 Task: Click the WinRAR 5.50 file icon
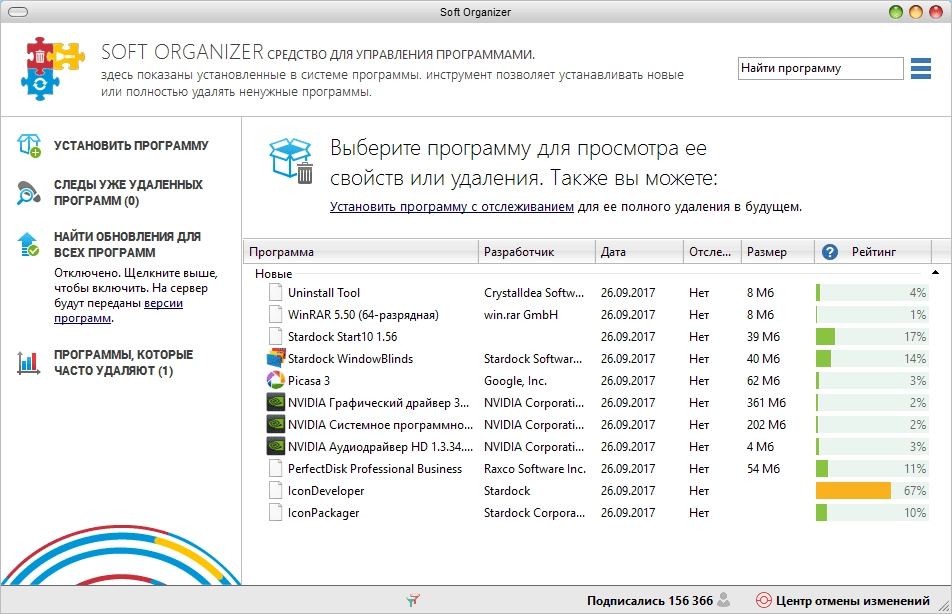[x=276, y=314]
